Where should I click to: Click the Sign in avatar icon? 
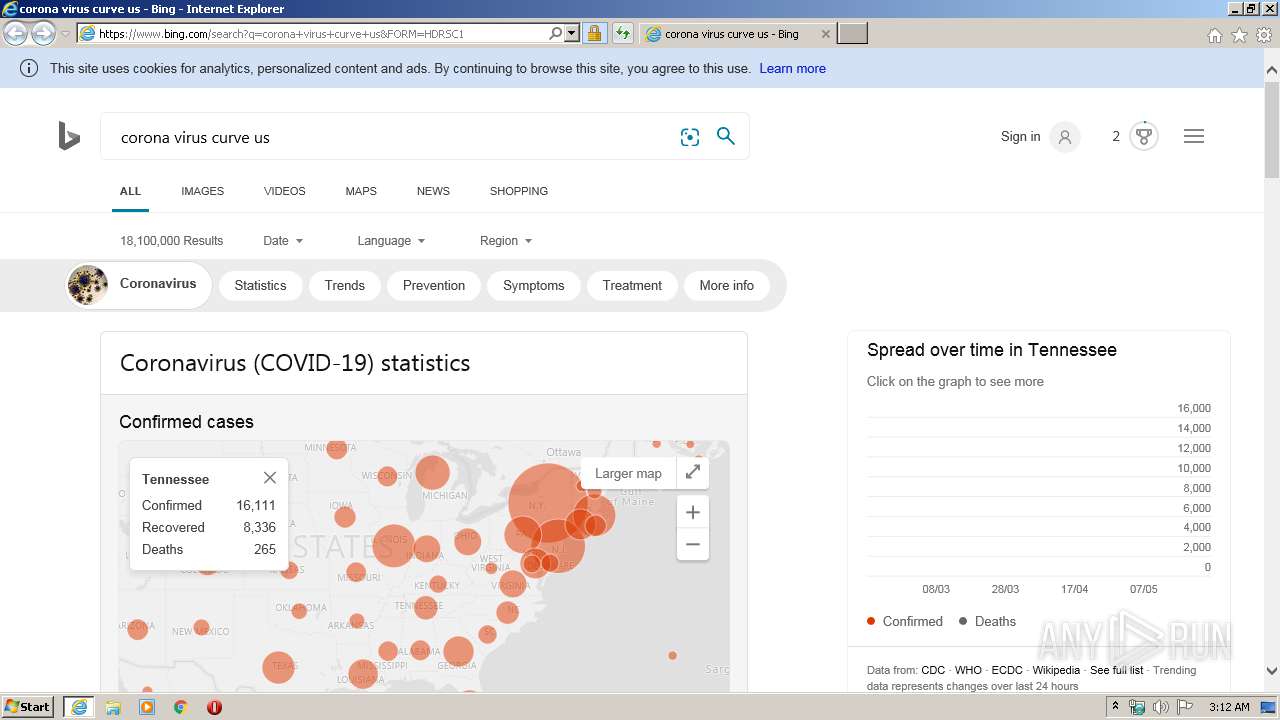[1065, 137]
